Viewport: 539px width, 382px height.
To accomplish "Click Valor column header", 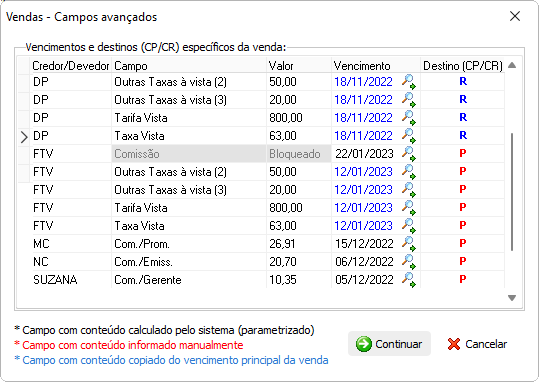I will coord(299,65).
